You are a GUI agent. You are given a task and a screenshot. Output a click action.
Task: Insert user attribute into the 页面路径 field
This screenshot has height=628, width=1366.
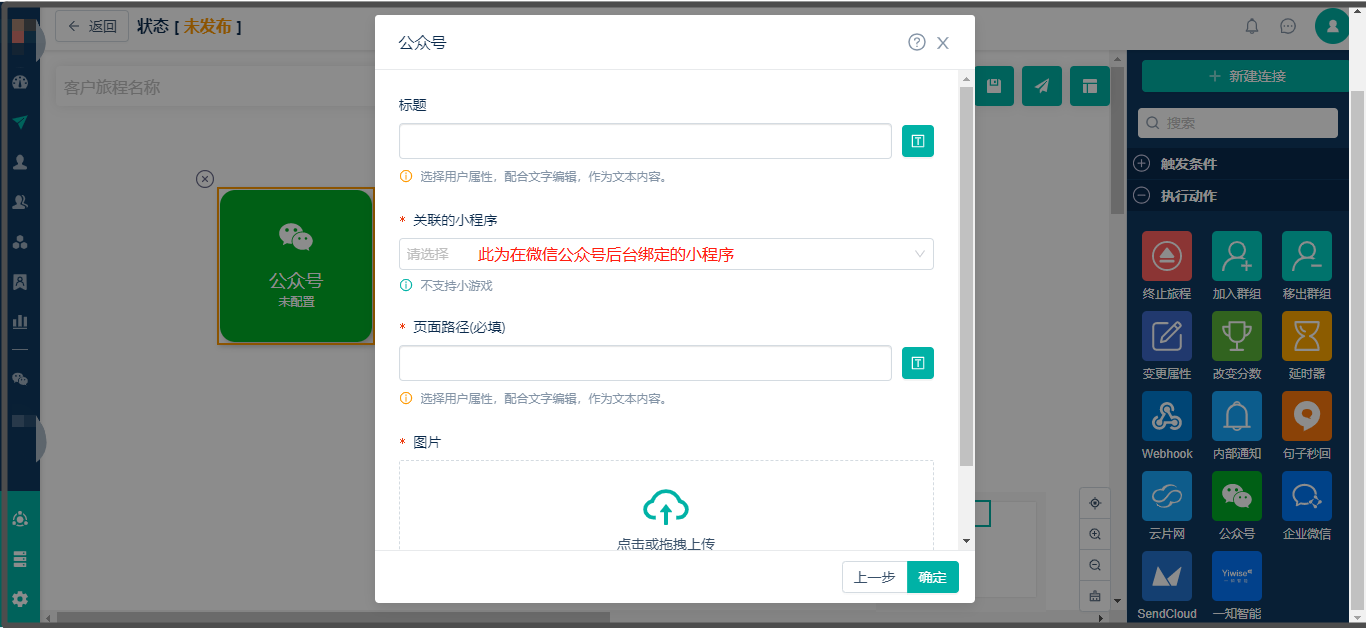coord(918,363)
